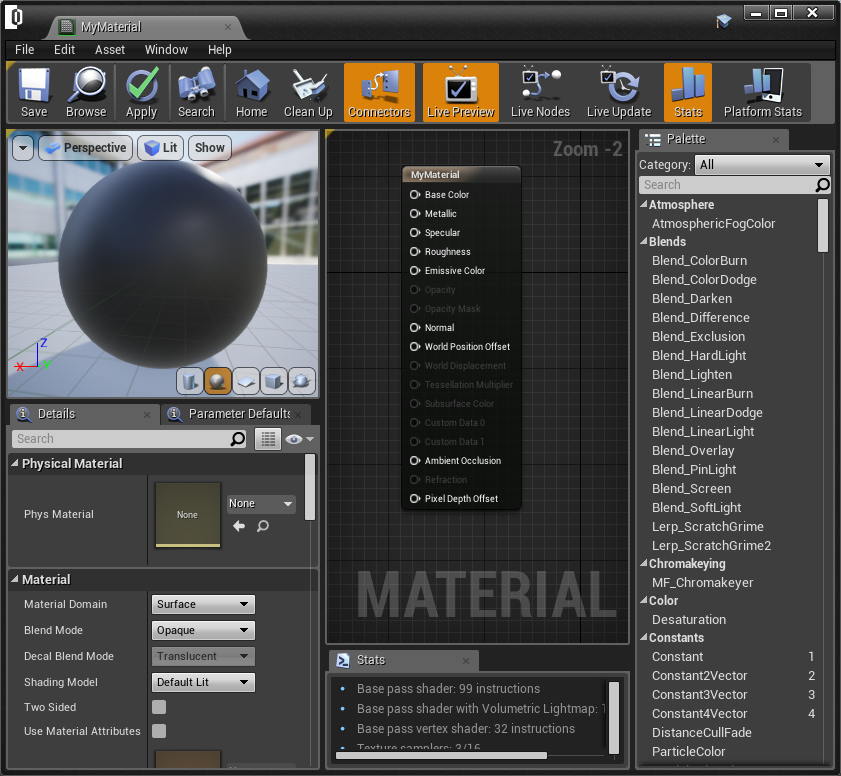Open the Blend Mode dropdown
841x776 pixels.
[204, 631]
